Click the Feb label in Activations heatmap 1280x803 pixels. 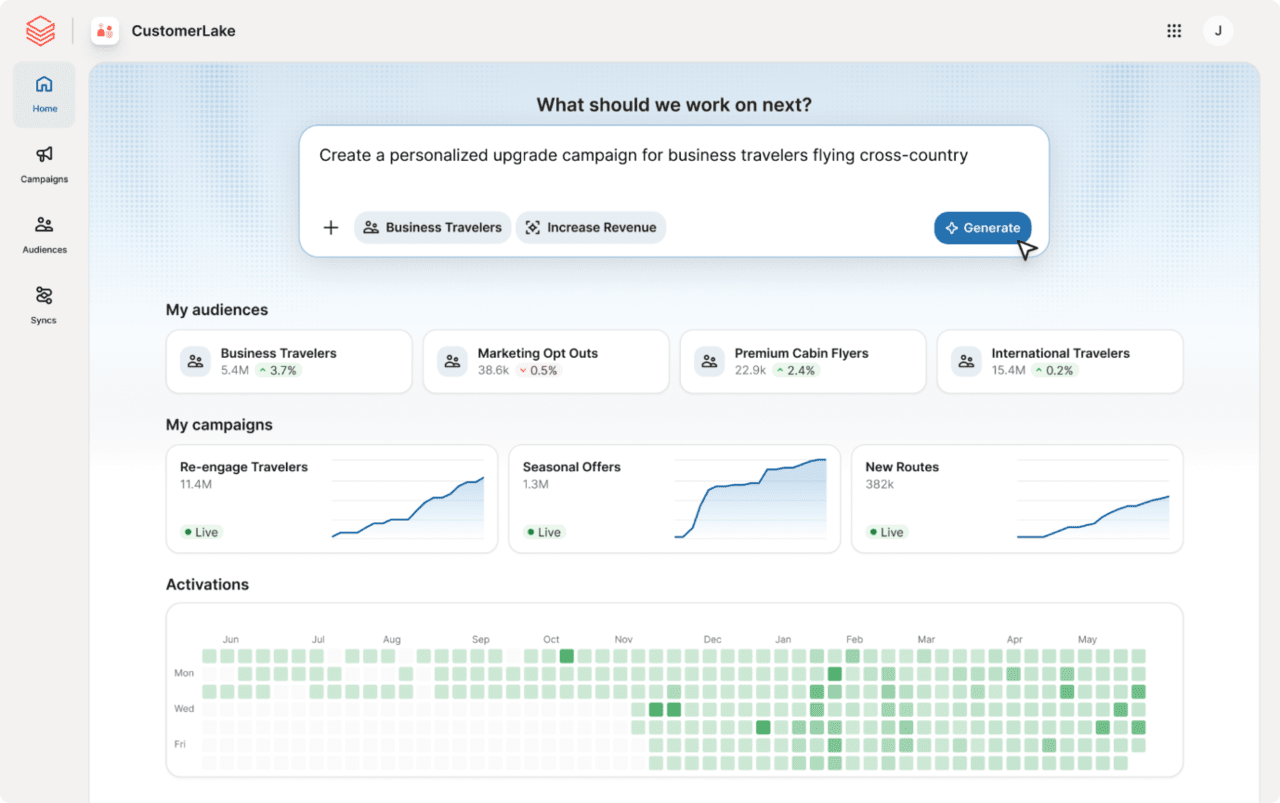click(x=854, y=639)
